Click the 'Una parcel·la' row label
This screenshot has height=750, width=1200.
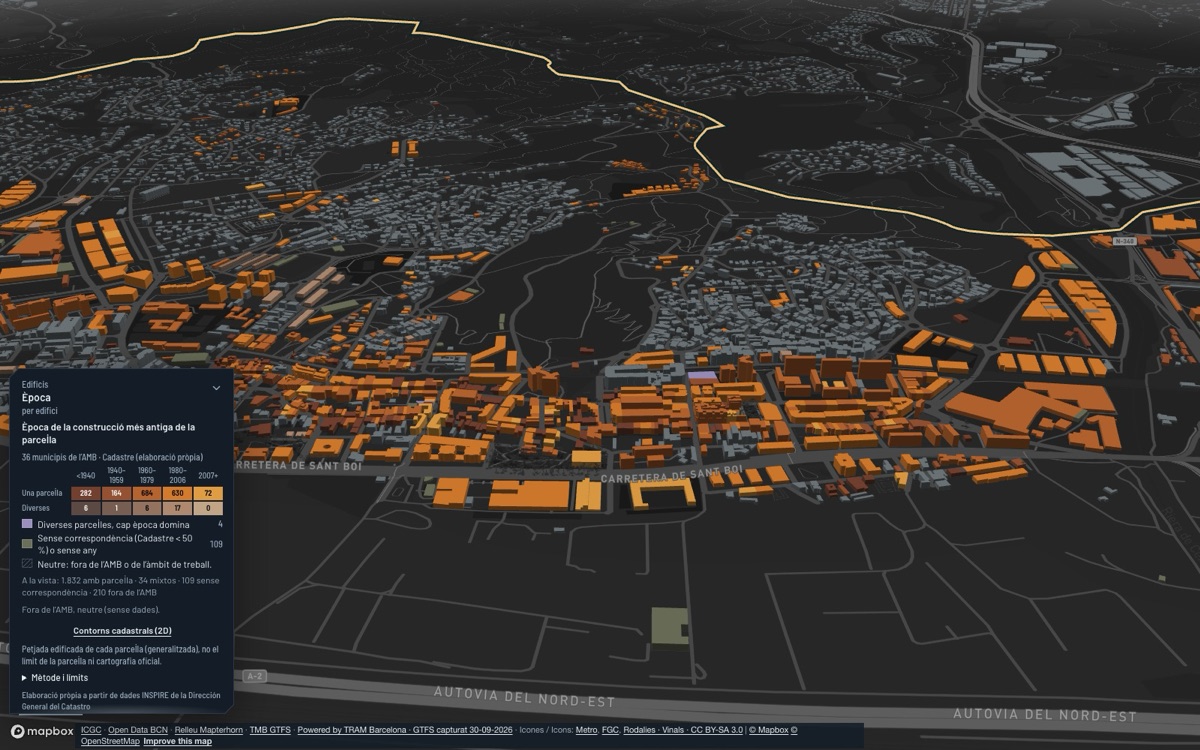tap(42, 493)
